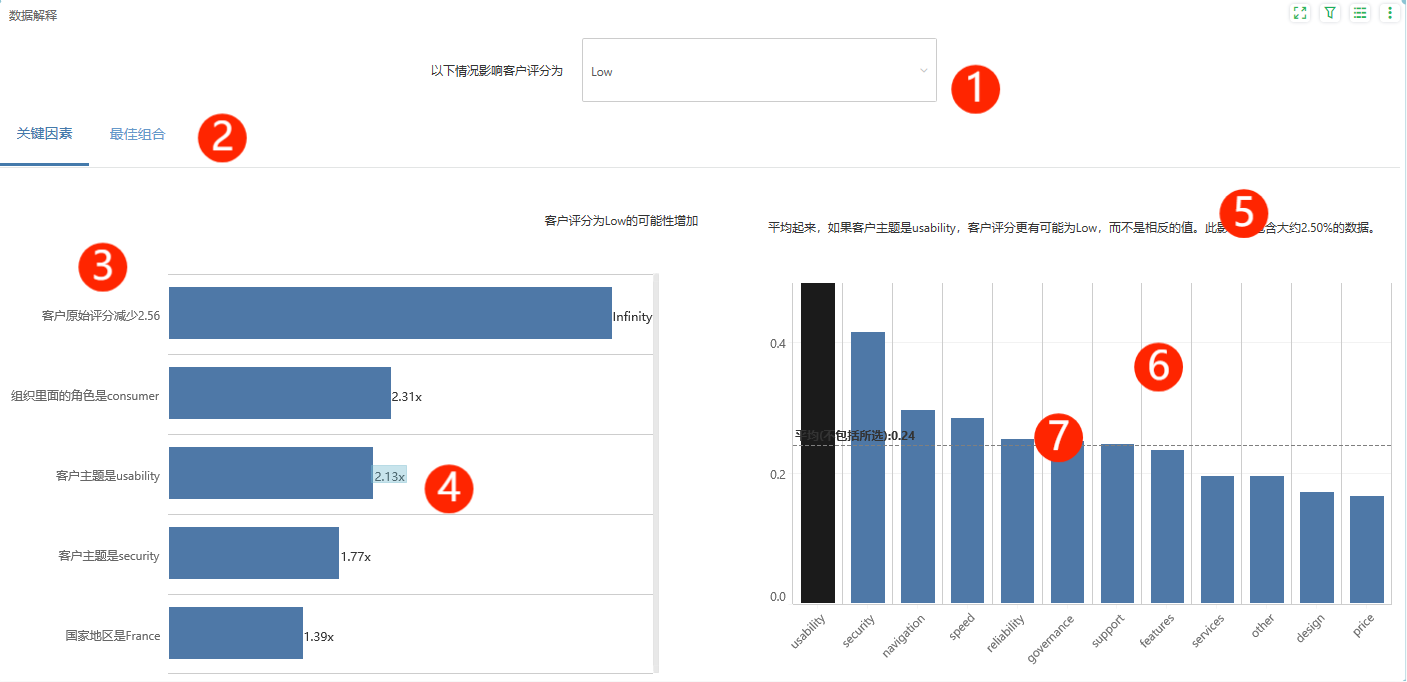Image resolution: width=1407 pixels, height=682 pixels.
Task: Click the label 国家地区是France
Action: click(113, 636)
